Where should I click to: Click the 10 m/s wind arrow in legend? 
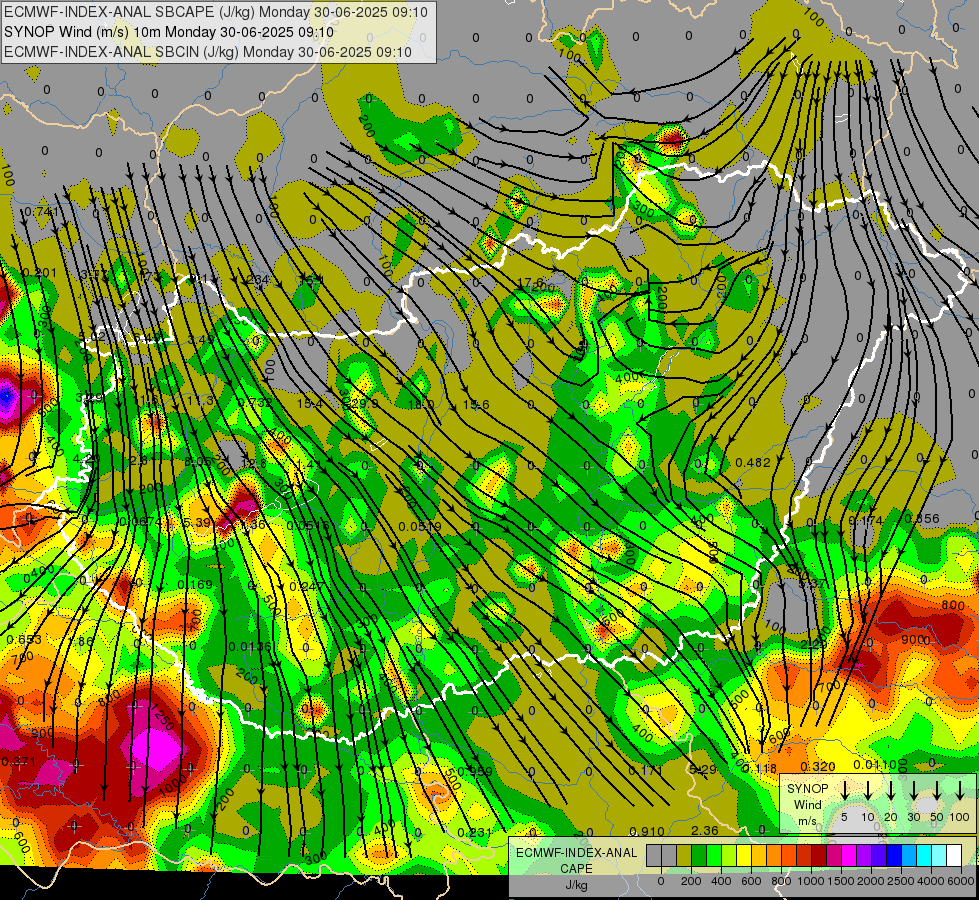pyautogui.click(x=868, y=790)
